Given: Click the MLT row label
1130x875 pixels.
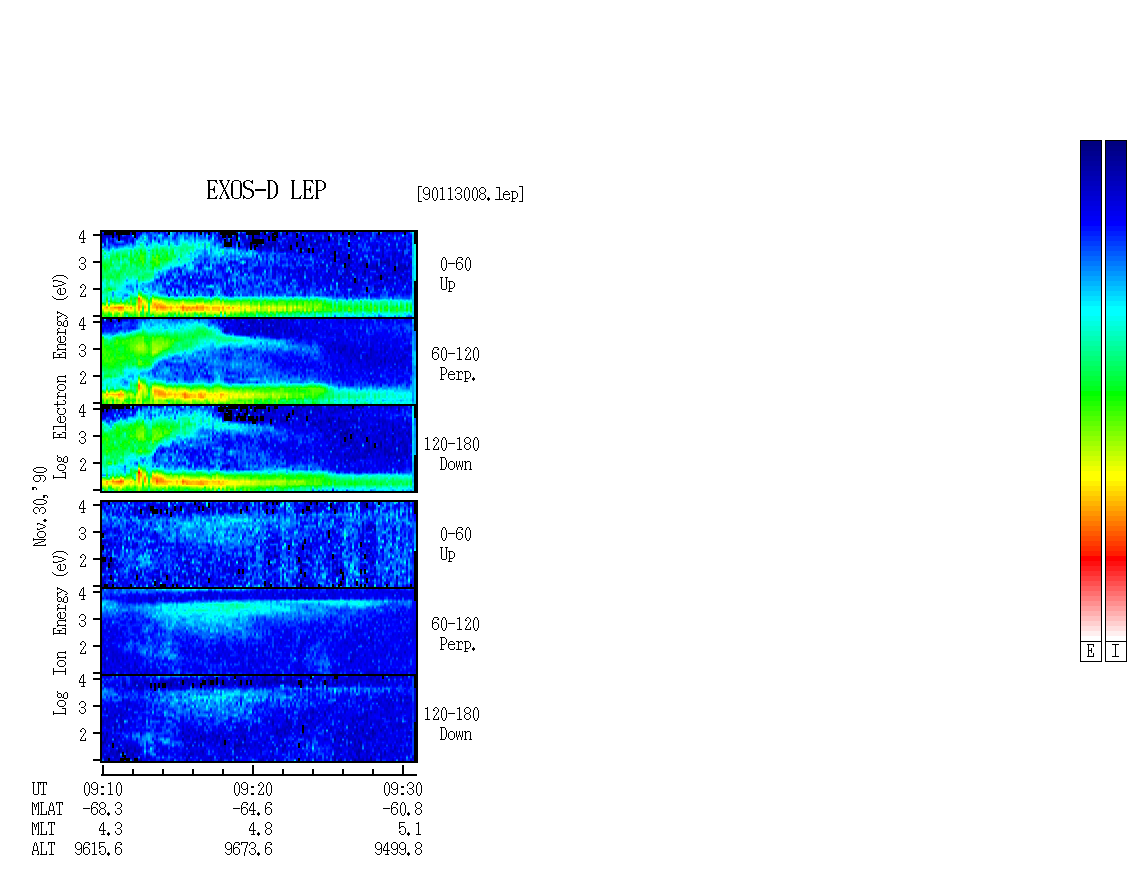Looking at the screenshot, I should click(43, 829).
